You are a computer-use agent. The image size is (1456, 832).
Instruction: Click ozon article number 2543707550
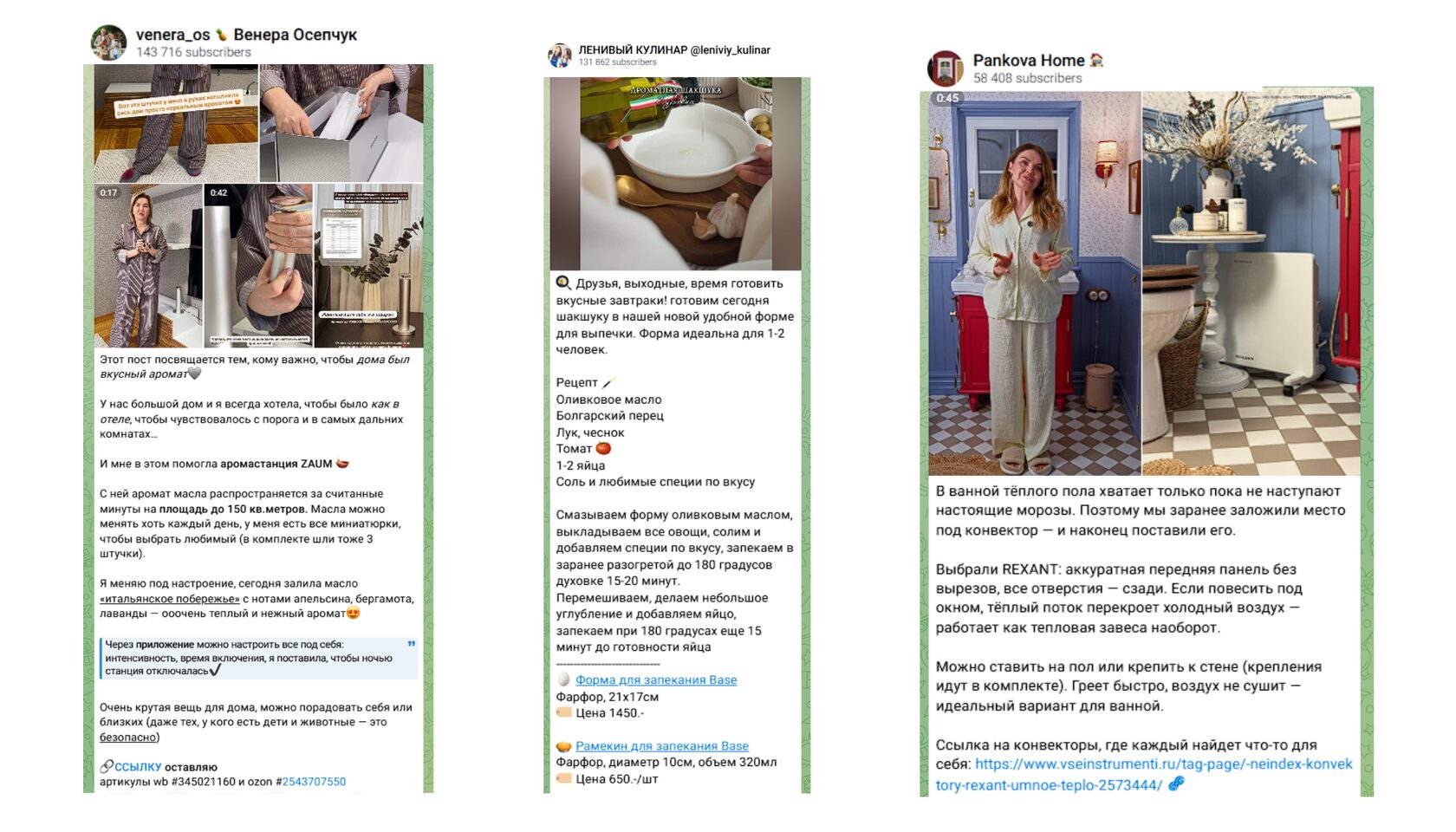314,782
